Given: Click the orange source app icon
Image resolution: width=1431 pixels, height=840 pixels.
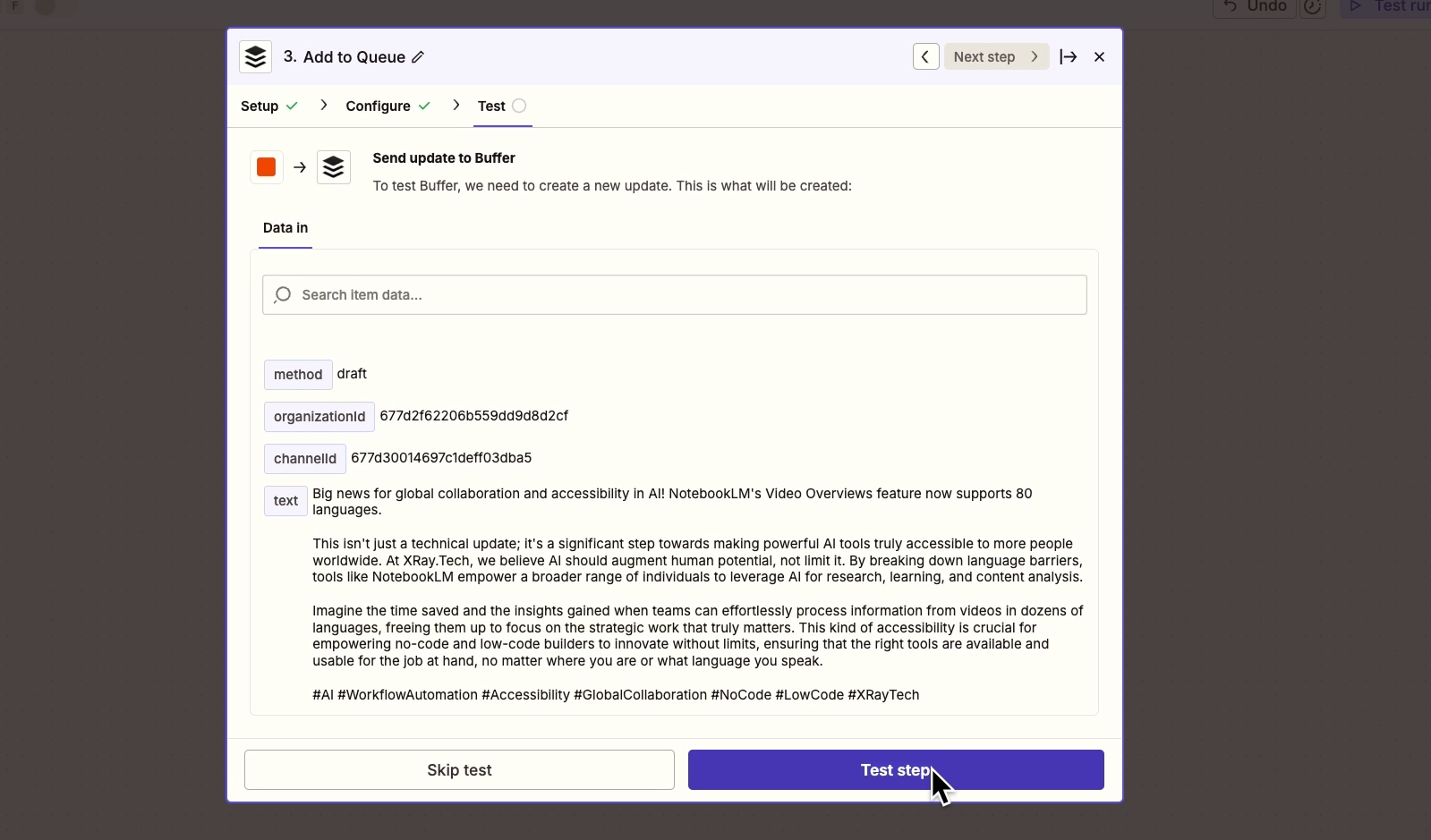Looking at the screenshot, I should [266, 167].
